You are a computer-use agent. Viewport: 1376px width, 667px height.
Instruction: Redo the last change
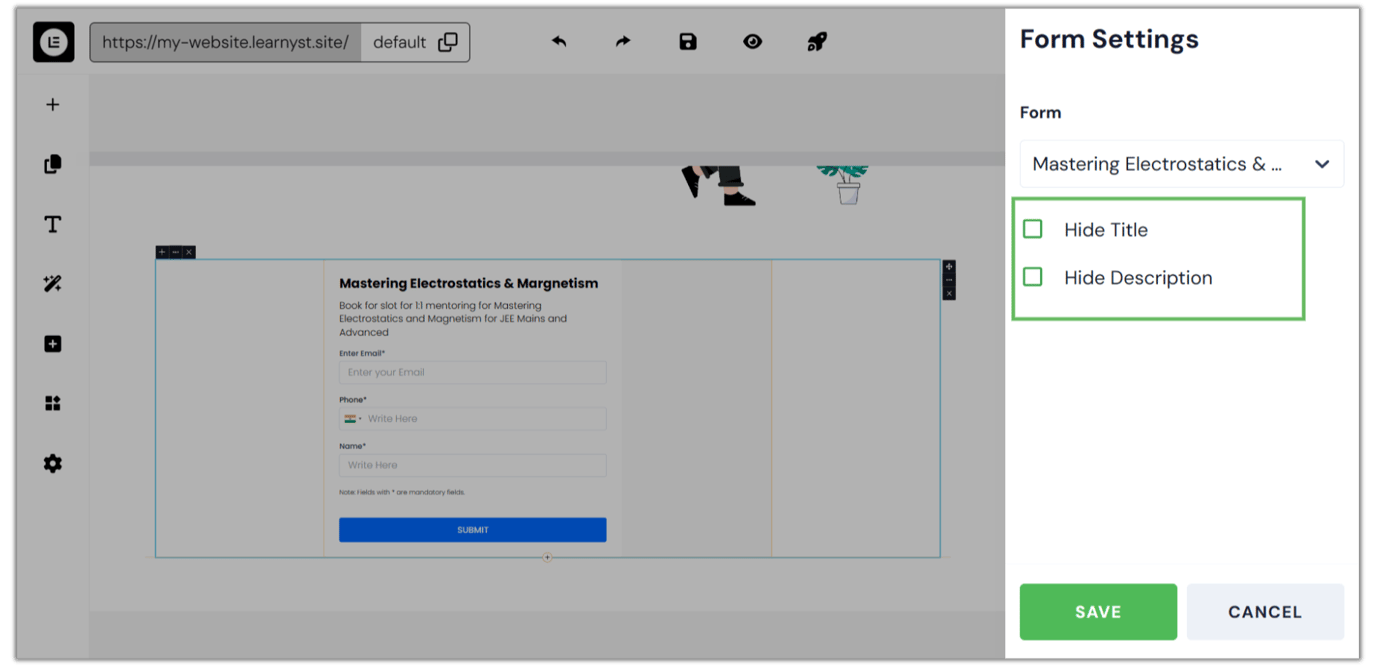tap(623, 42)
